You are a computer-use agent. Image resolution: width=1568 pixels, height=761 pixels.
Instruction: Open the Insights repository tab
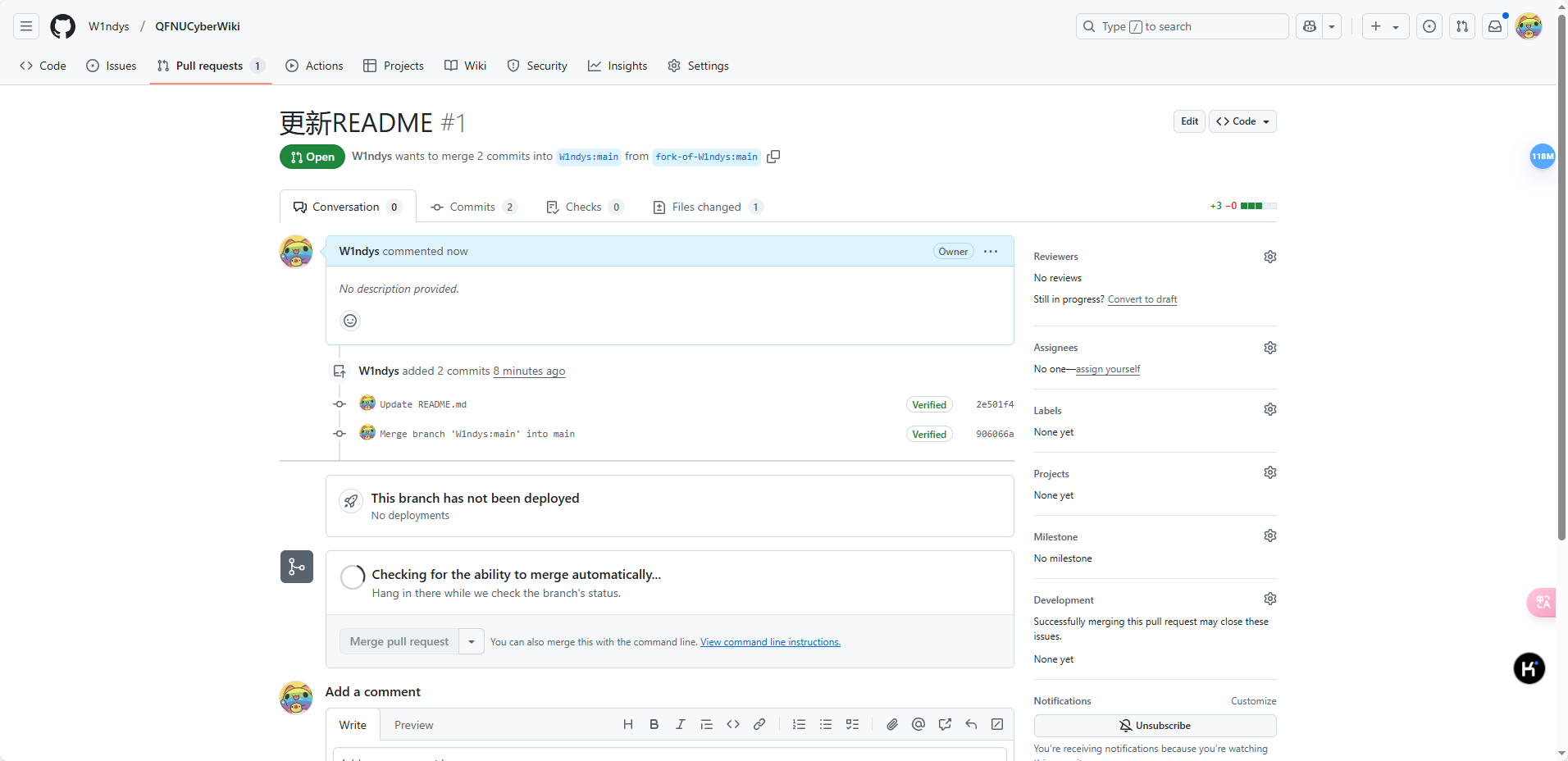click(x=618, y=66)
